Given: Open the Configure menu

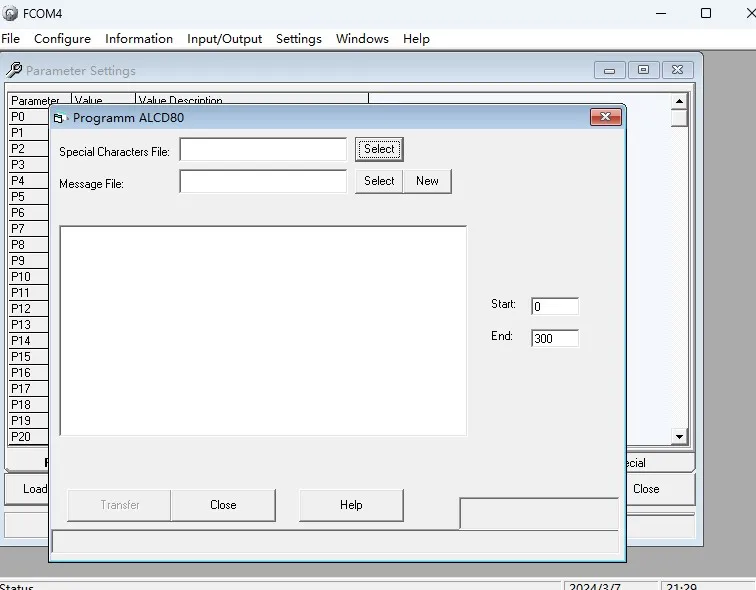Looking at the screenshot, I should coord(62,39).
